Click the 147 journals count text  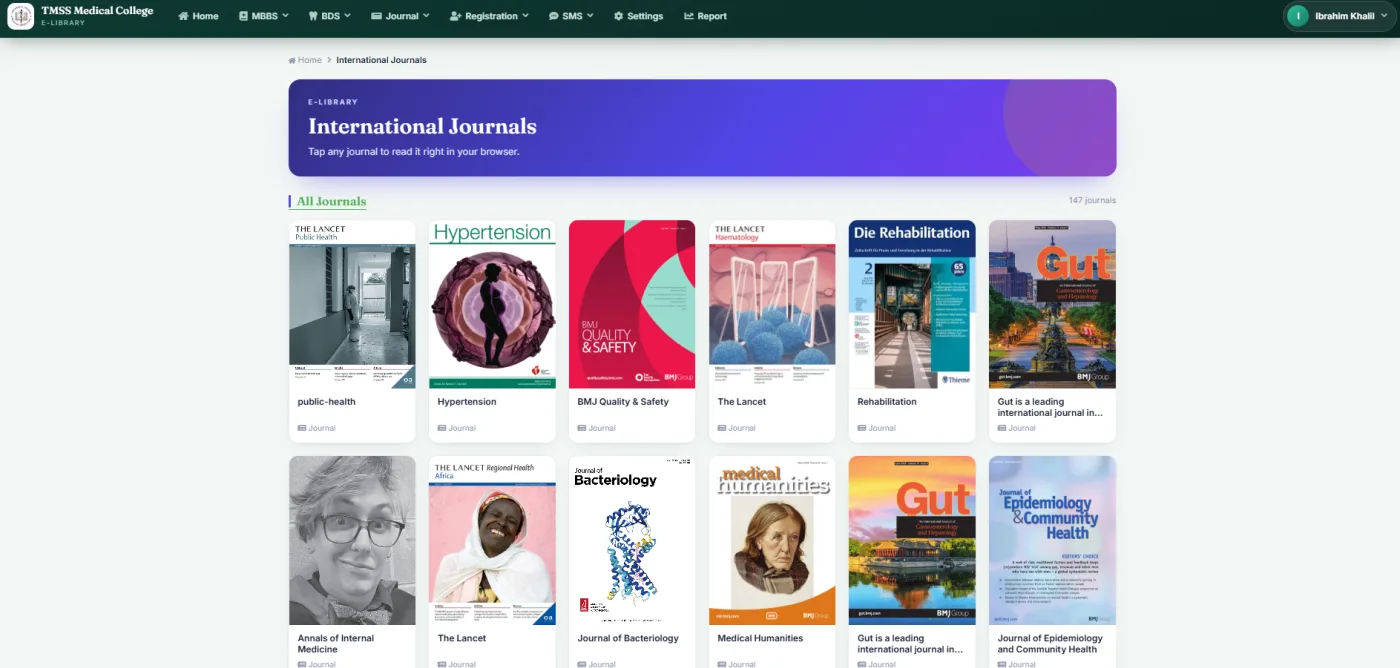(x=1092, y=201)
